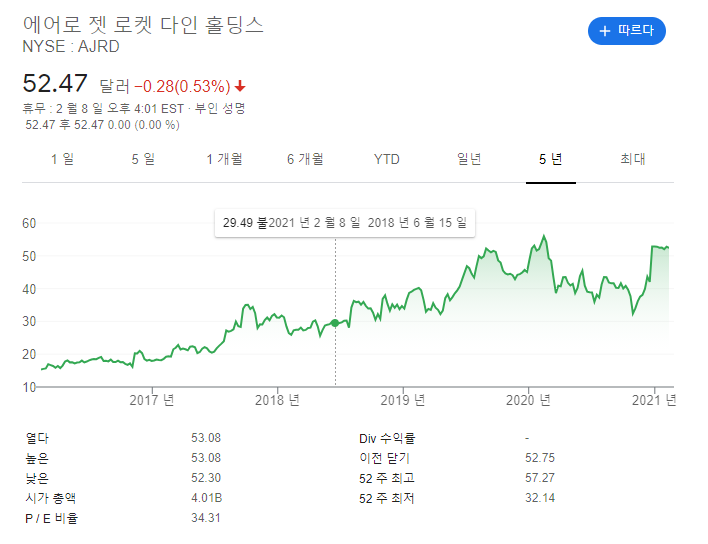Click the 2020 년 x-axis label
Viewport: 708px width, 544px height.
coord(528,400)
